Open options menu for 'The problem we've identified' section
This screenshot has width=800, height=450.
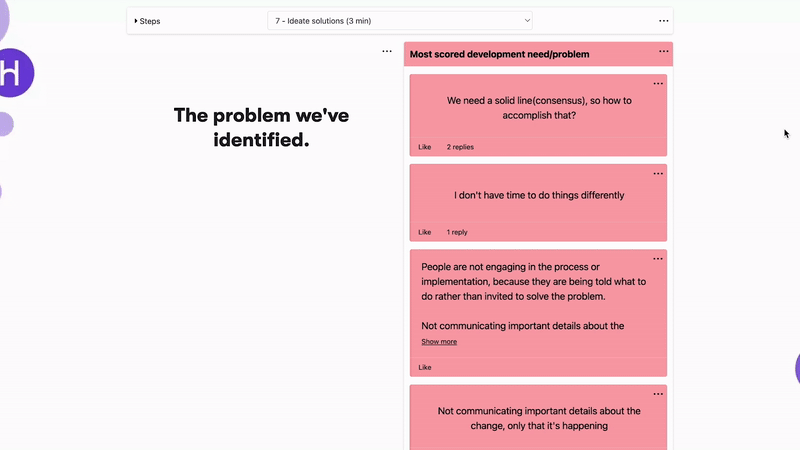387,51
